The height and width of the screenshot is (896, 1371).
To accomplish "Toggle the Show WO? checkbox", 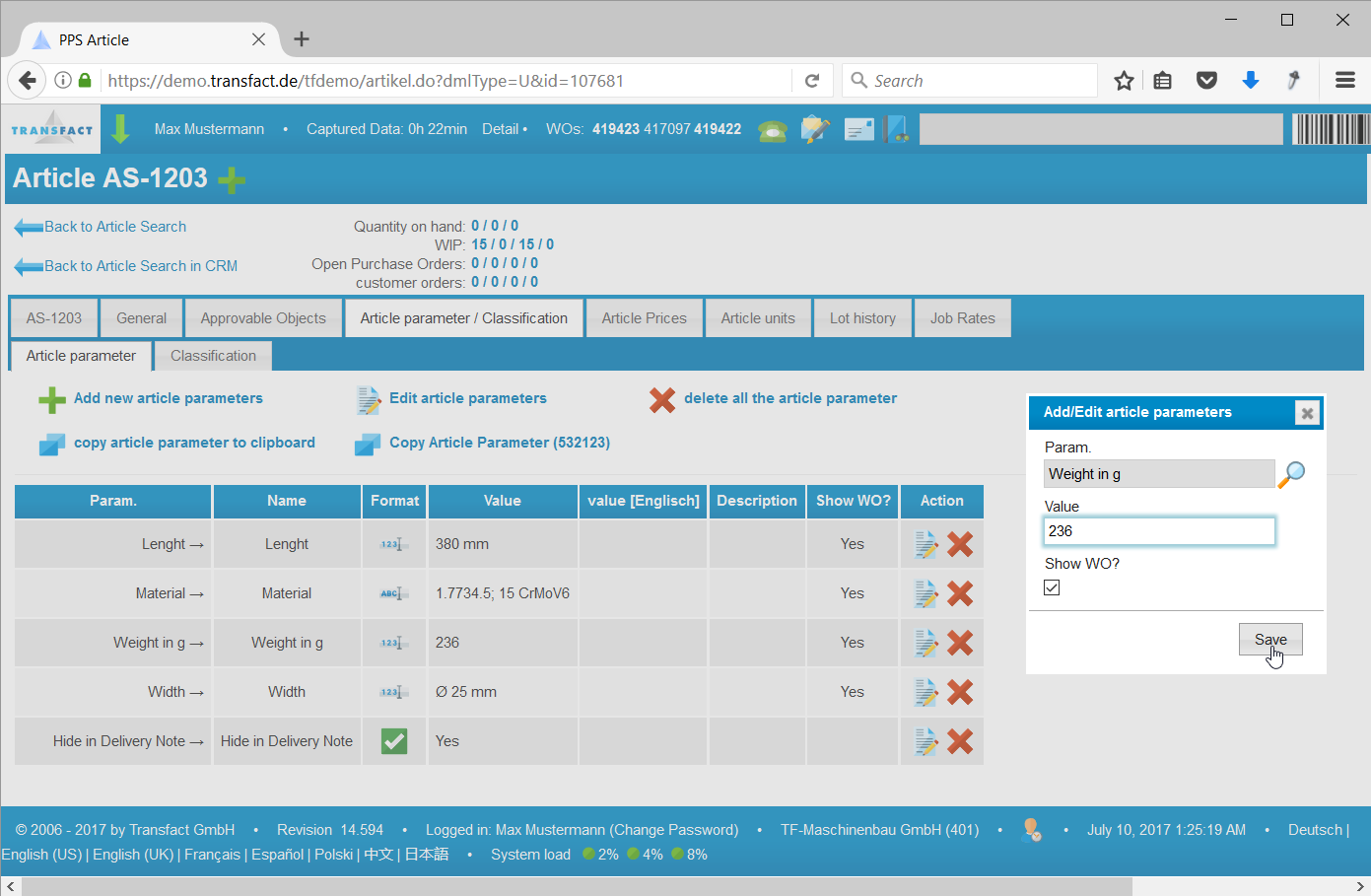I will tap(1053, 587).
